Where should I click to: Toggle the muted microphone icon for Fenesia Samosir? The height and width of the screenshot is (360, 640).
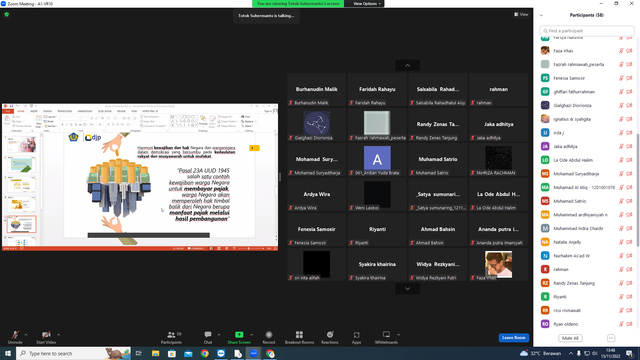pyautogui.click(x=621, y=78)
